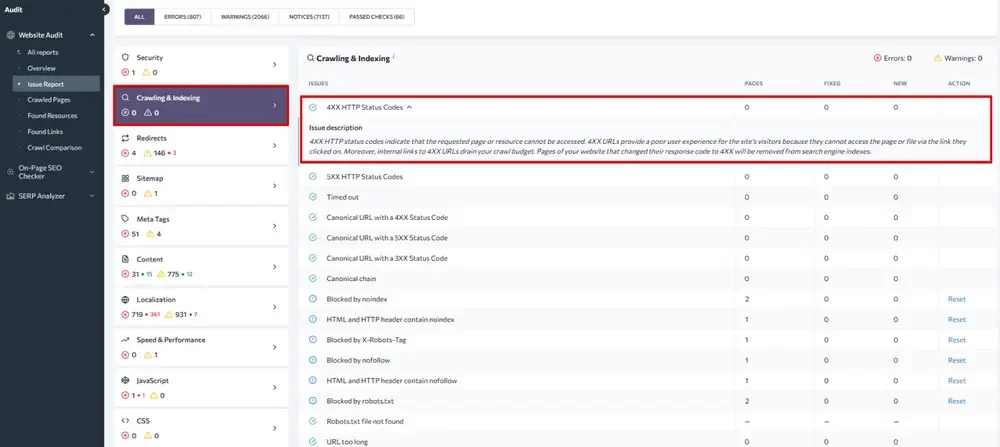Reset the Blocked by robots.txt issue
Screen dimensions: 1000x447
tap(957, 401)
